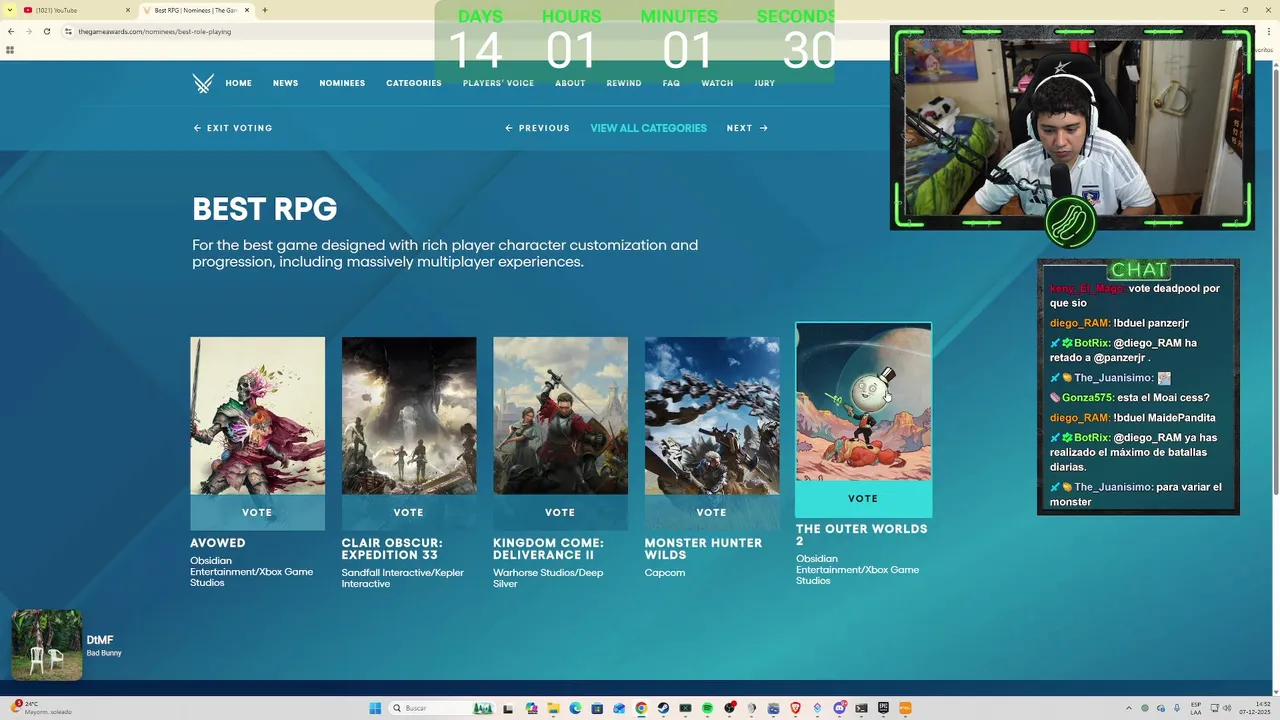Viewport: 1280px width, 720px height.
Task: Click the volume speaker tray icon
Action: (x=1227, y=708)
